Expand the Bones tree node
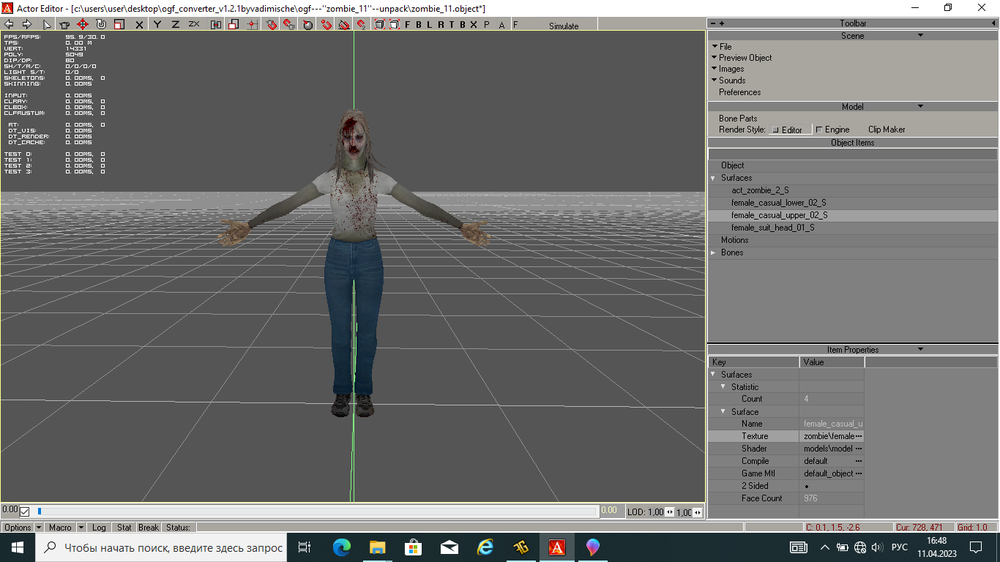Viewport: 1000px width, 562px height. tap(713, 253)
